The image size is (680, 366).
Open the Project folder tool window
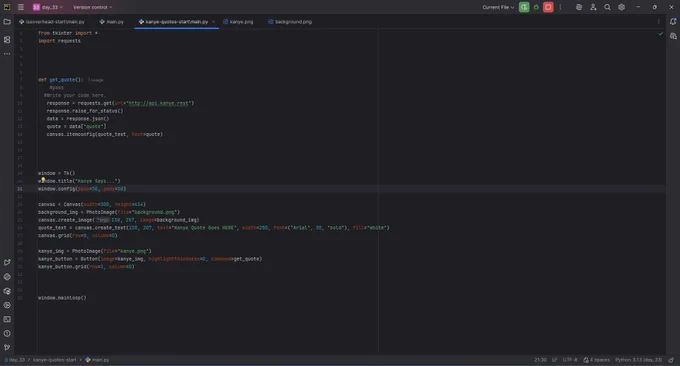(x=7, y=22)
